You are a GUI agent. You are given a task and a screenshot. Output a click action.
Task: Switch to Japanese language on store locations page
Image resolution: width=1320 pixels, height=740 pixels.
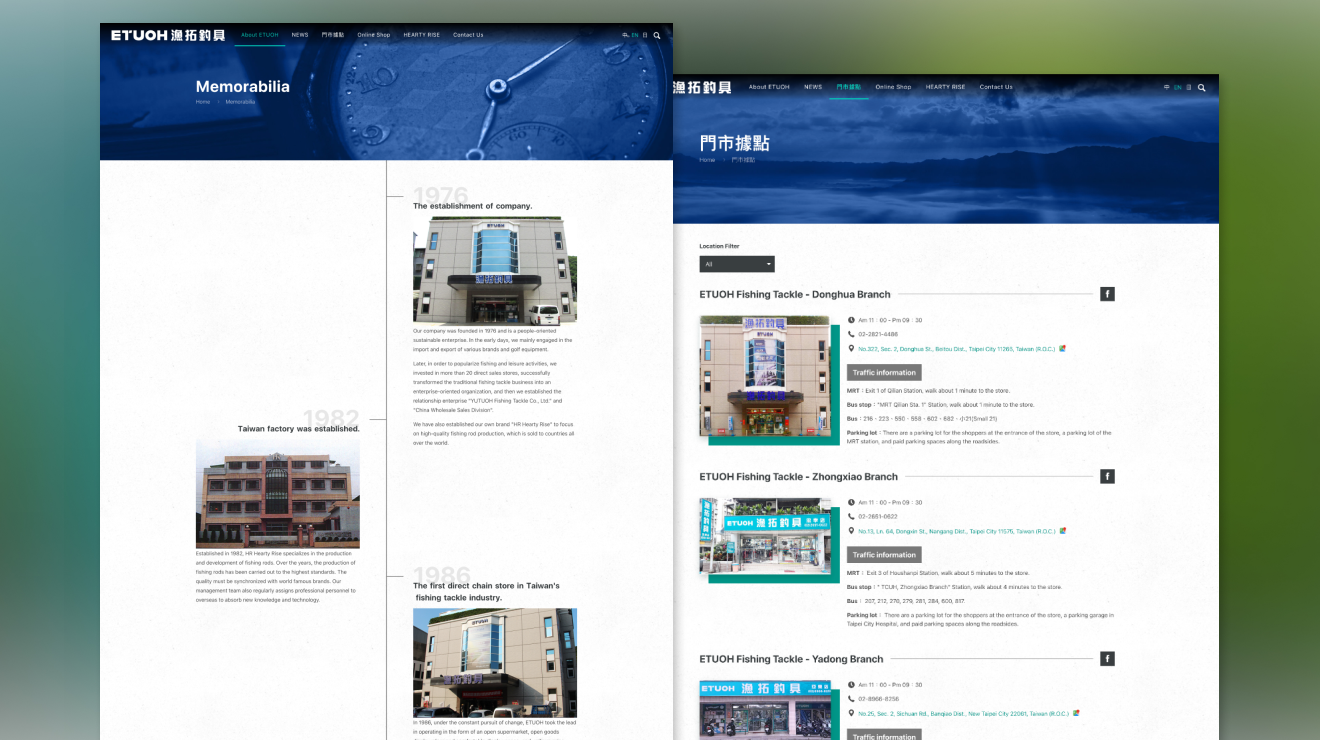1189,87
